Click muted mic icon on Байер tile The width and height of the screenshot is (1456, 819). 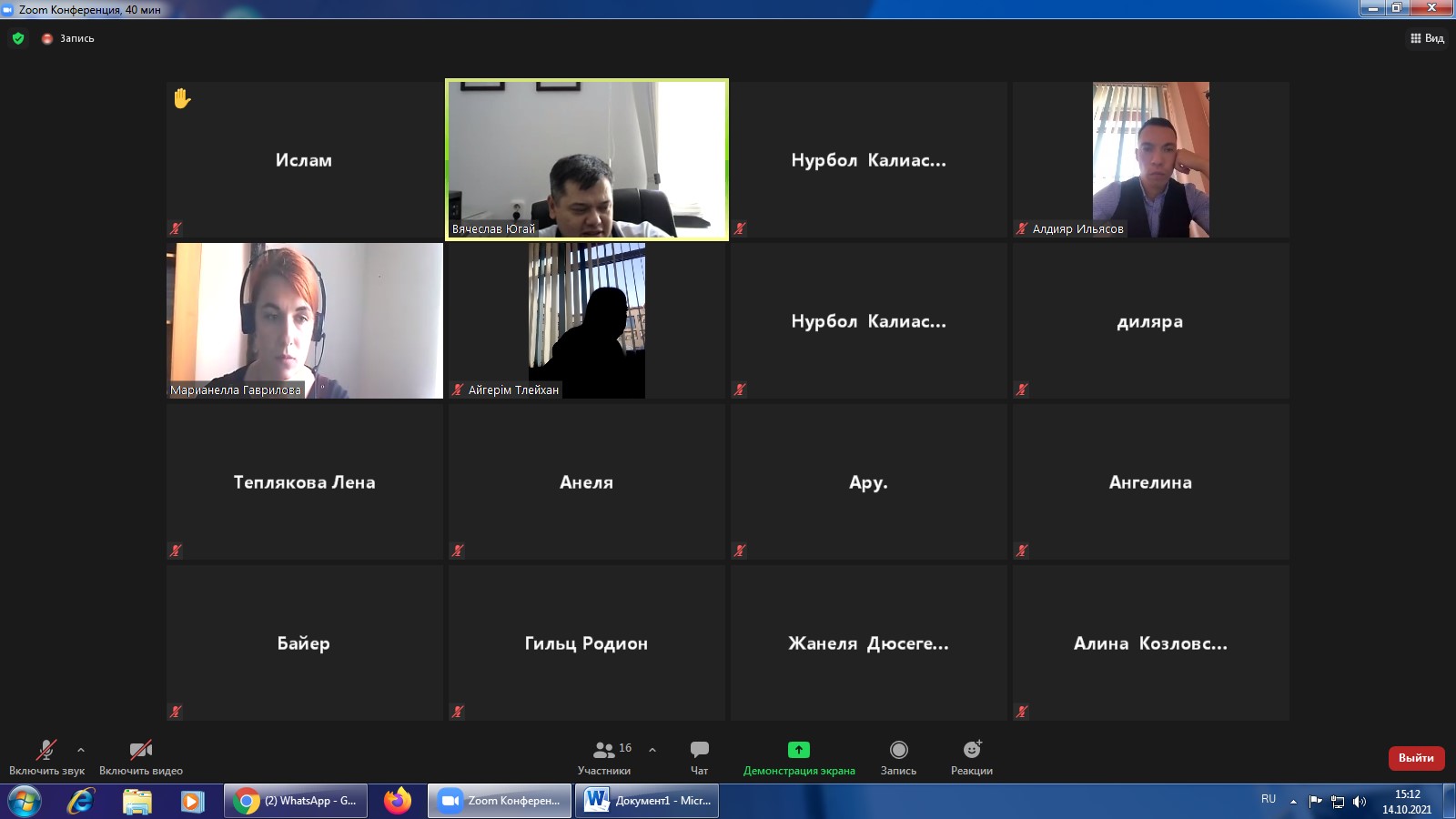point(176,712)
